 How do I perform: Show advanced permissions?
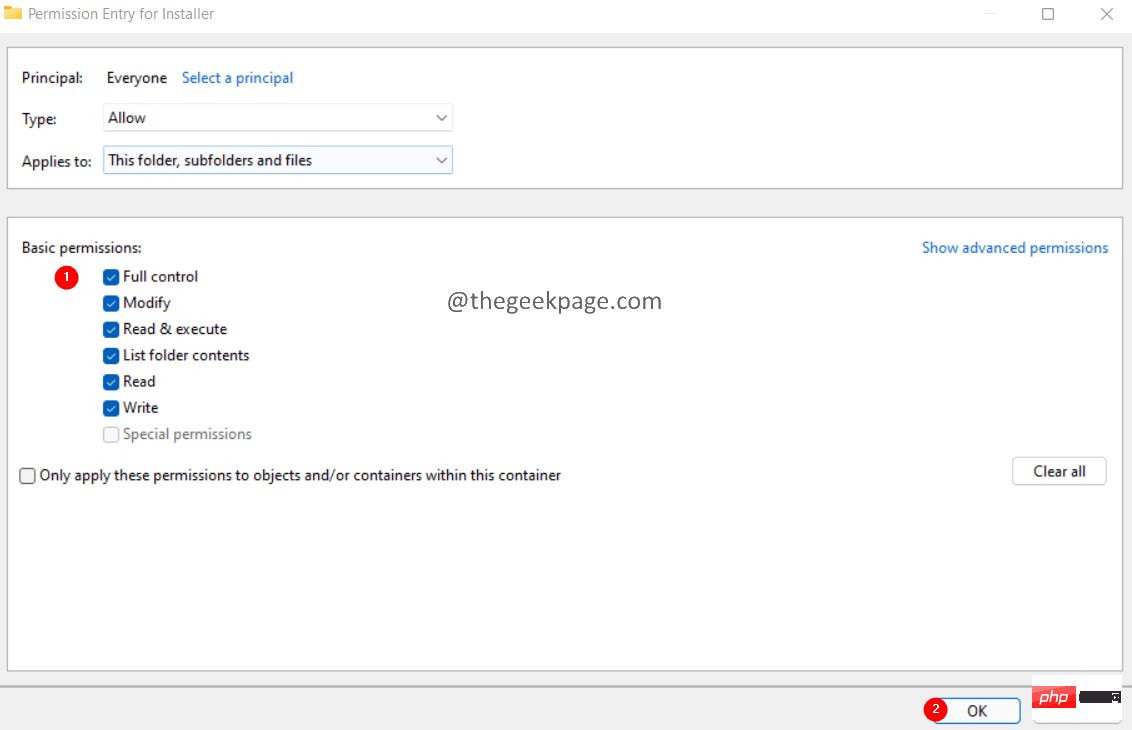(1014, 248)
